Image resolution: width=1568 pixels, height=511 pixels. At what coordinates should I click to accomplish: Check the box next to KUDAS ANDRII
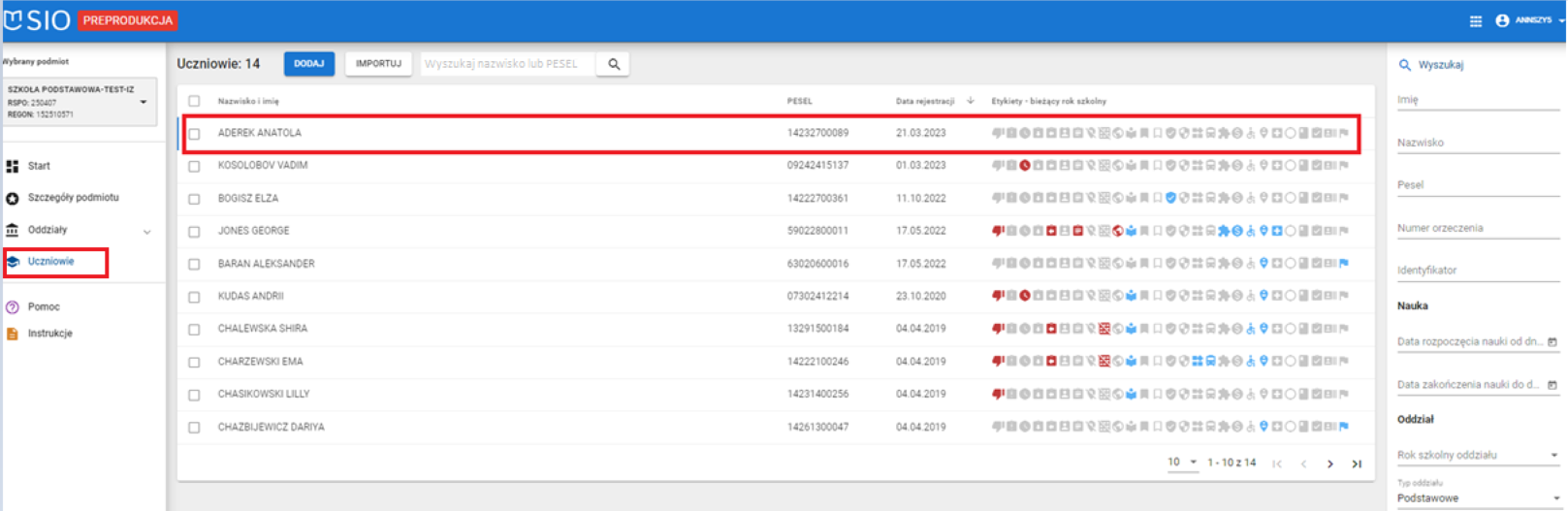coord(195,297)
